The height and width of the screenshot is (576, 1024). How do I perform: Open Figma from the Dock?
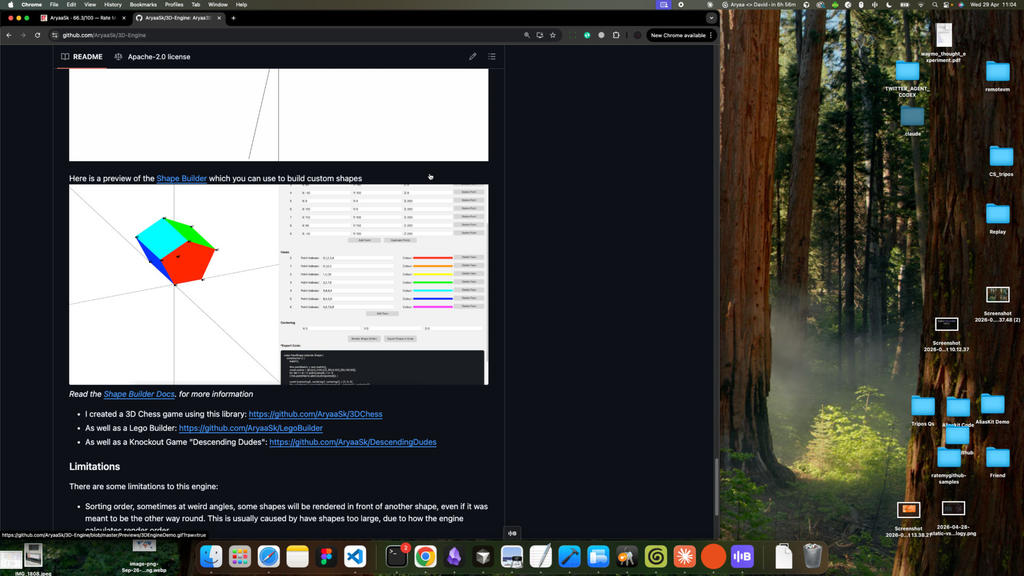(x=326, y=556)
